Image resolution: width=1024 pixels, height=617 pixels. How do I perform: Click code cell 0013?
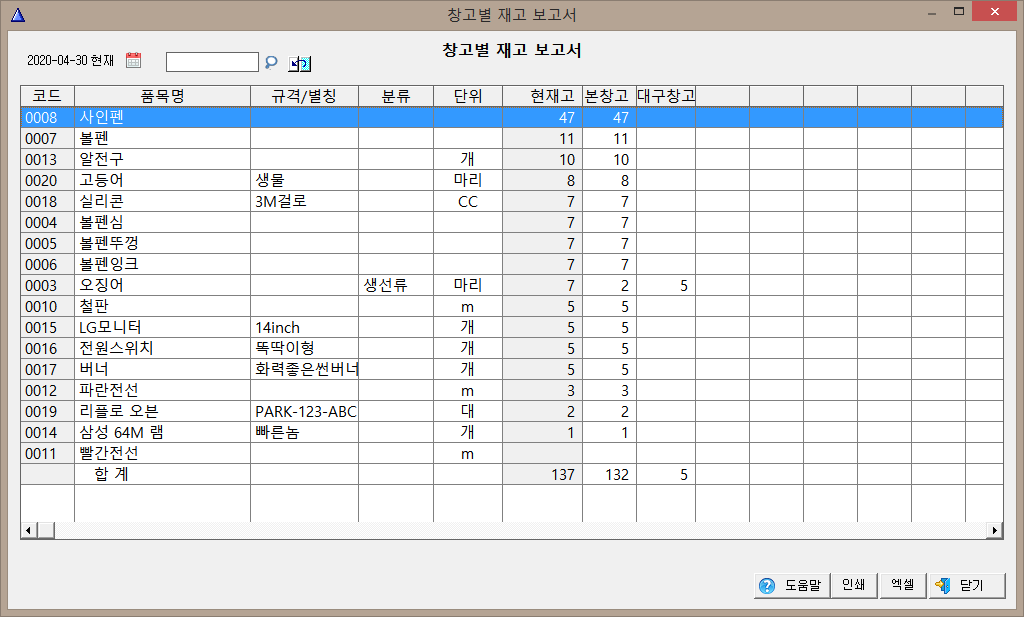(47, 159)
